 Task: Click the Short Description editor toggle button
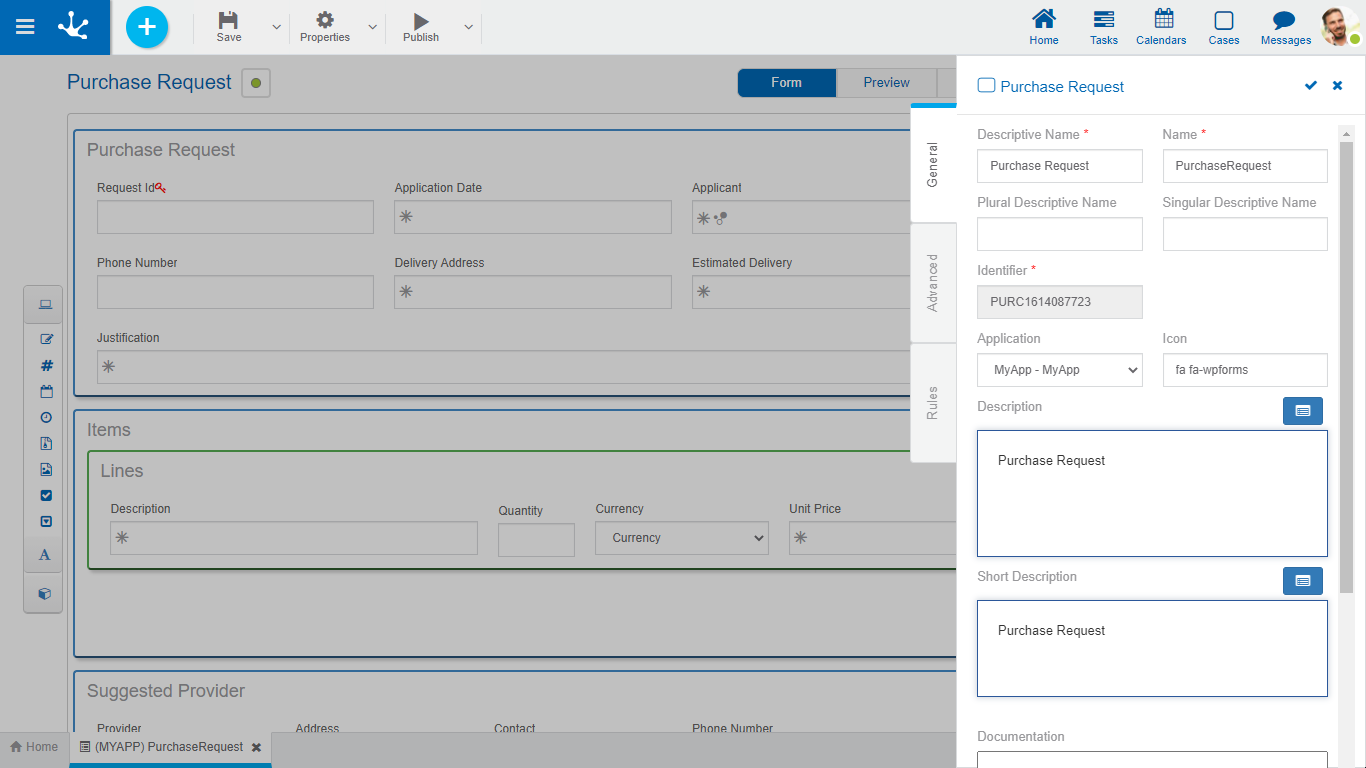1303,581
